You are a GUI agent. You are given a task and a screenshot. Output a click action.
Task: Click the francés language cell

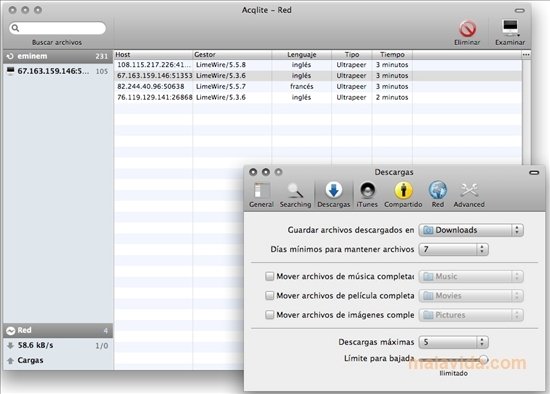click(302, 87)
